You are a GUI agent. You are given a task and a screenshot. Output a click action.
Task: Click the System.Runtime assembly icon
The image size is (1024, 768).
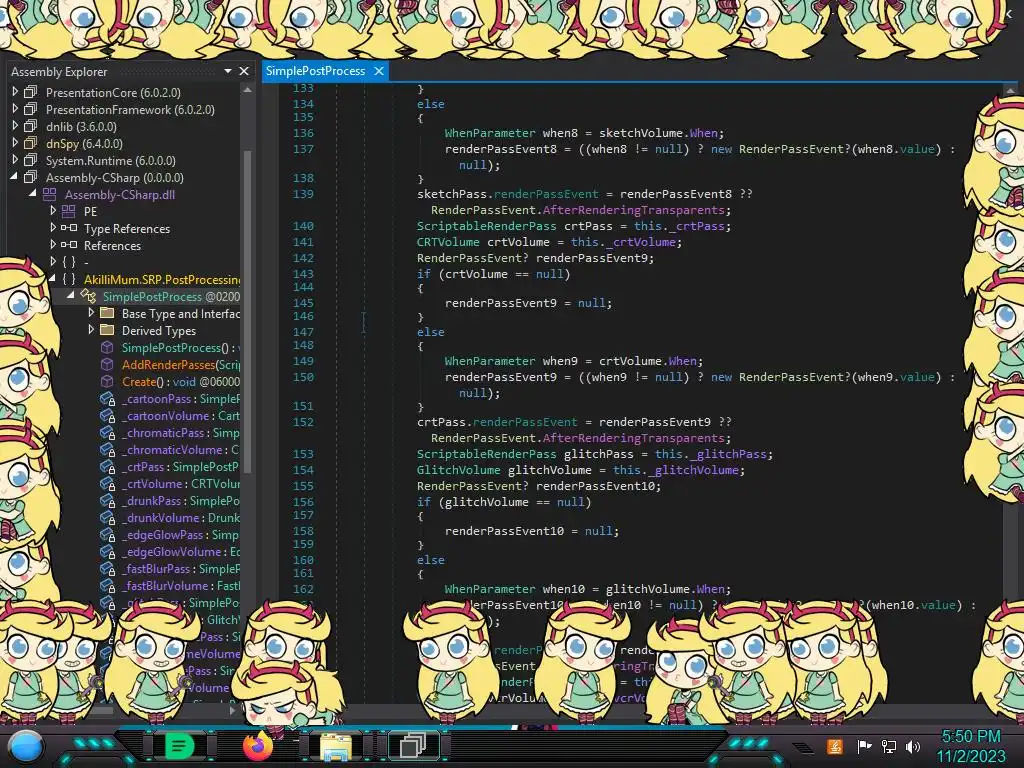click(31, 160)
